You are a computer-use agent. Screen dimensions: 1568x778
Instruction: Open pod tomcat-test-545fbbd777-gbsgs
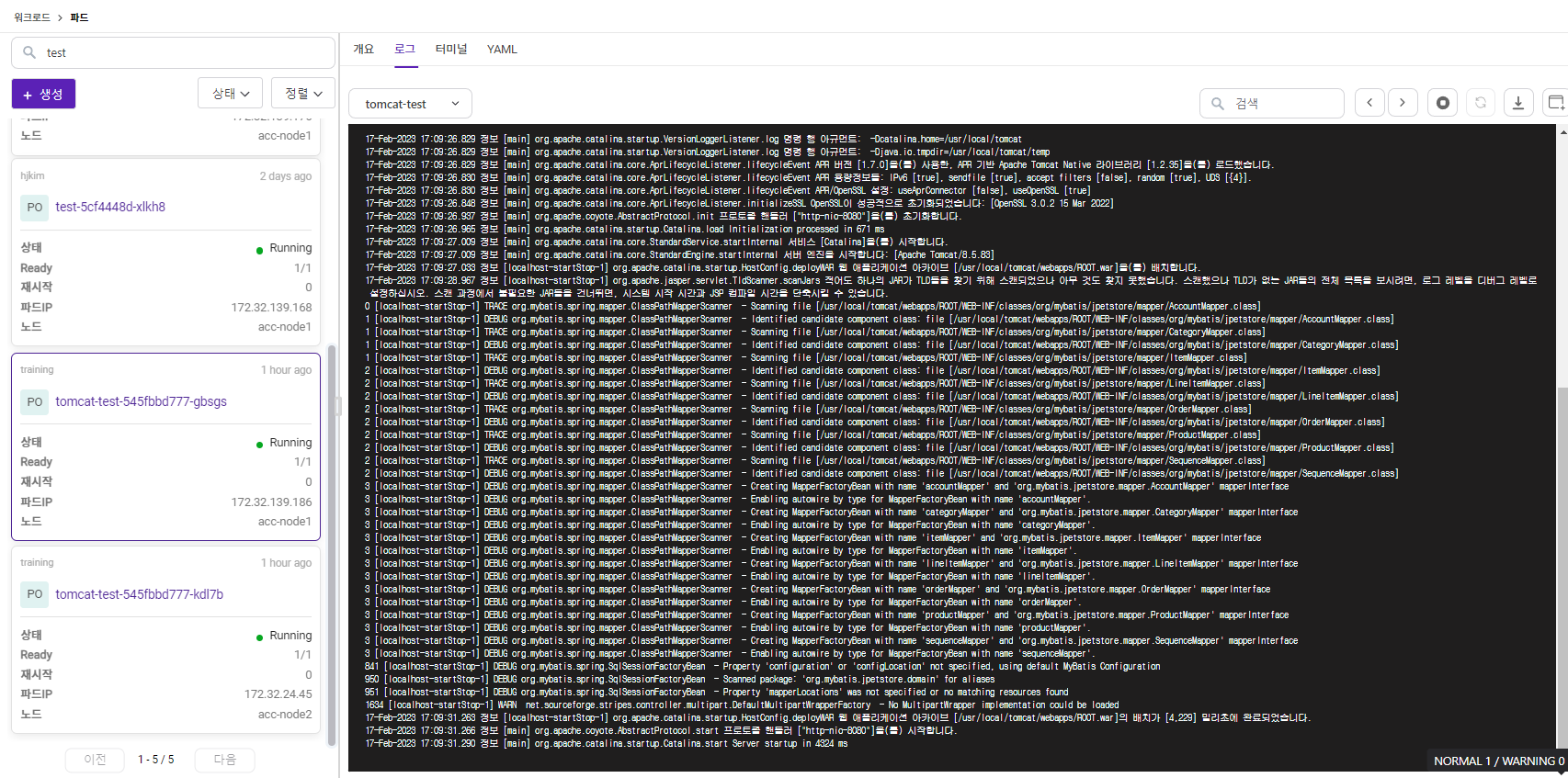(x=141, y=402)
